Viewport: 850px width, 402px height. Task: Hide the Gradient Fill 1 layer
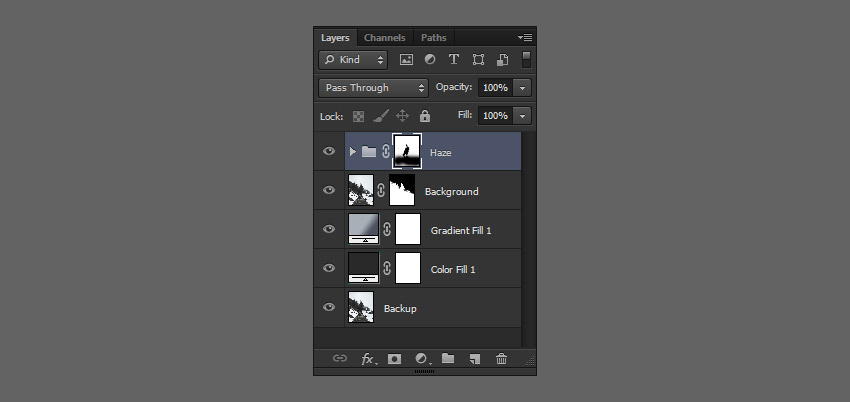329,229
